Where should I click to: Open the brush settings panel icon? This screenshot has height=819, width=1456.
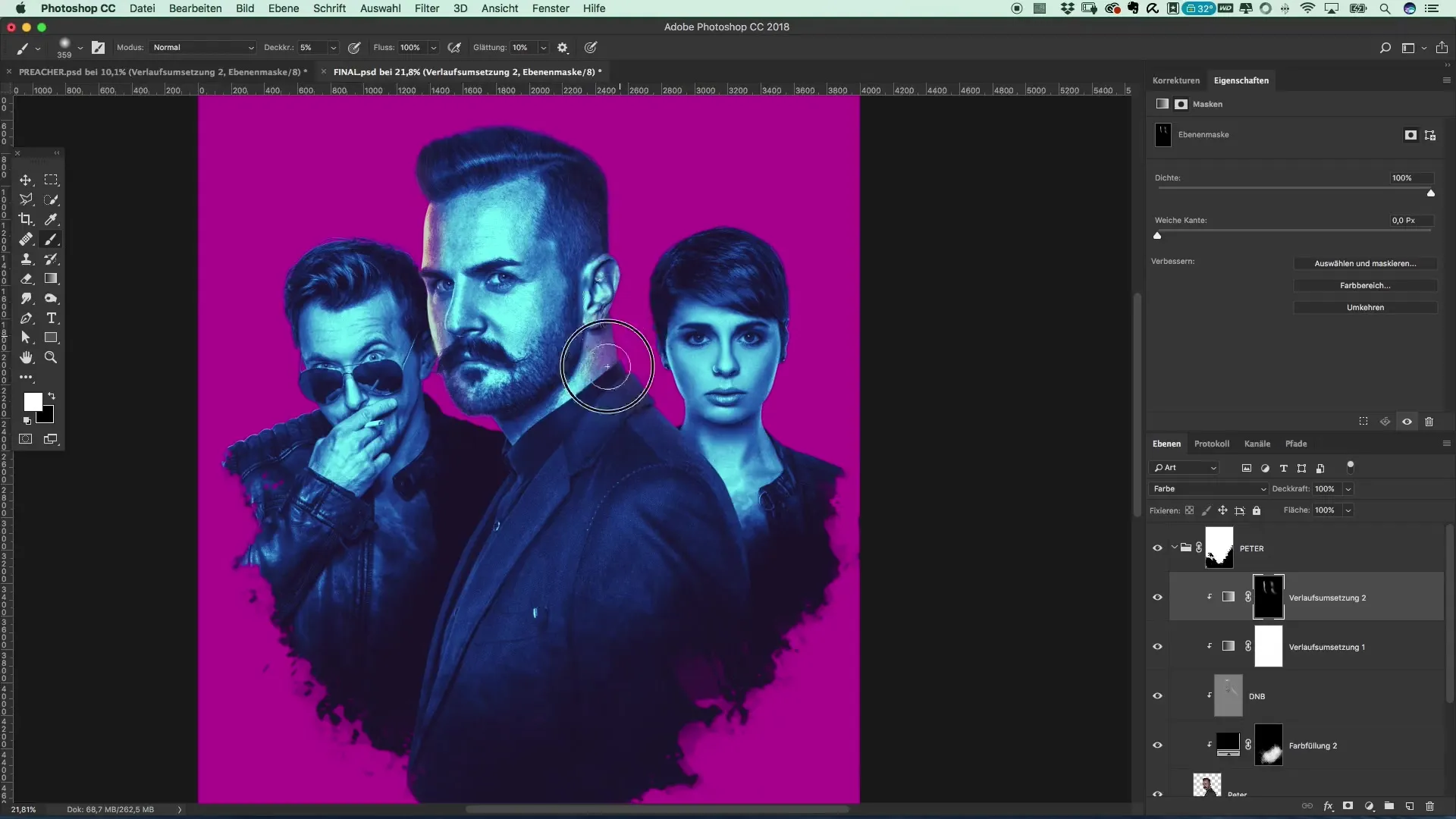coord(99,48)
